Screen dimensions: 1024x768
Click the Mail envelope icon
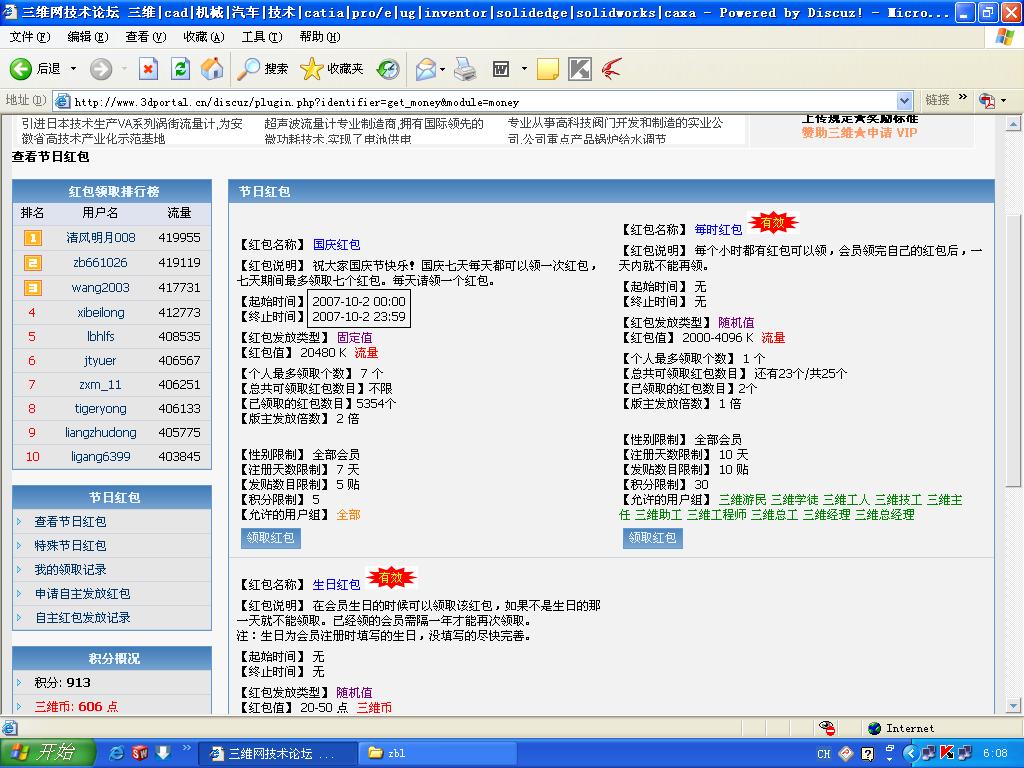(425, 69)
